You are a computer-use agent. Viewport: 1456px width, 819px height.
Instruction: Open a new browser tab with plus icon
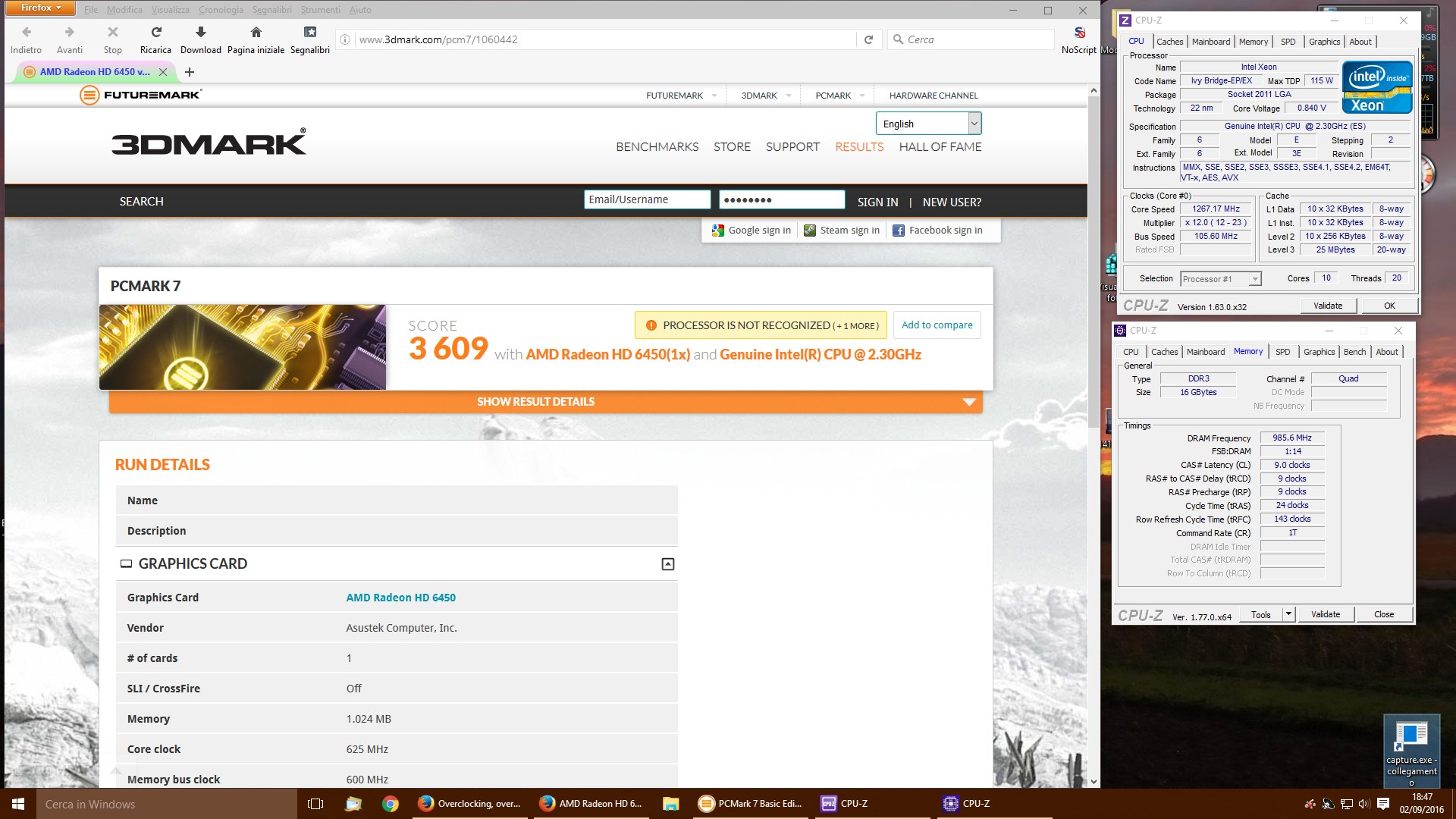(x=190, y=72)
